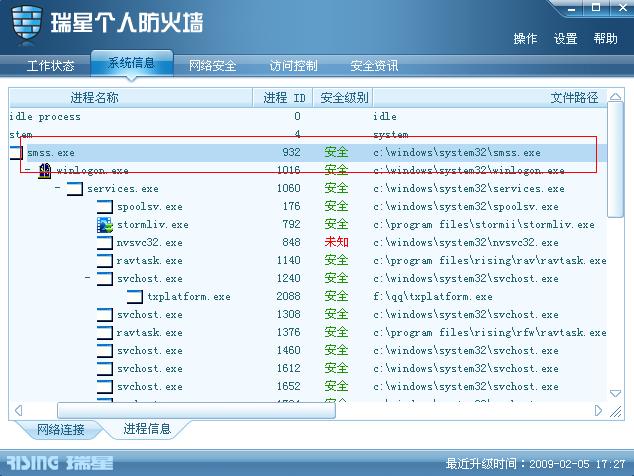Click the winlogon.exe process icon
634x476 pixels.
[45, 171]
